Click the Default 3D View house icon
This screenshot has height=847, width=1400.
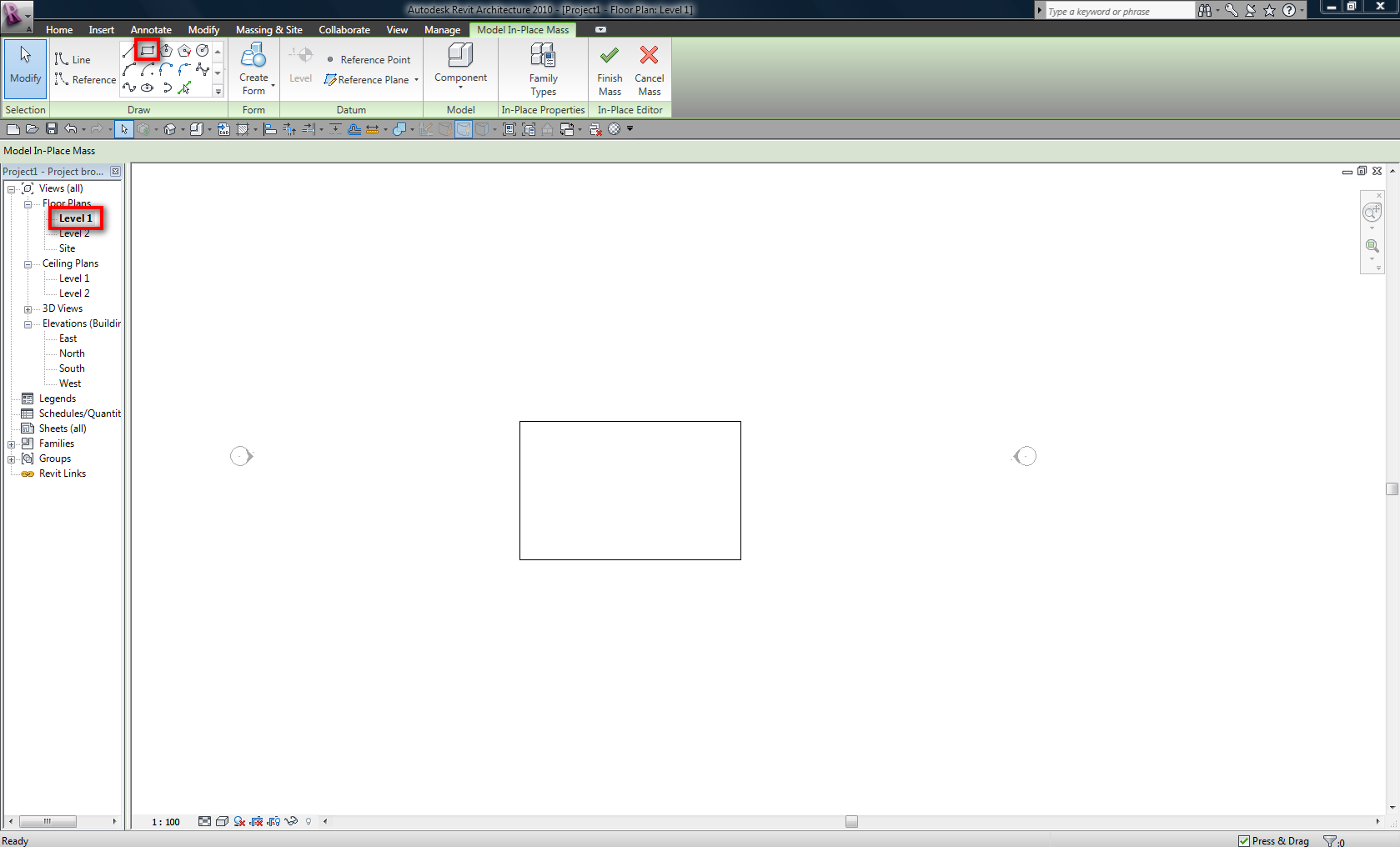[170, 129]
